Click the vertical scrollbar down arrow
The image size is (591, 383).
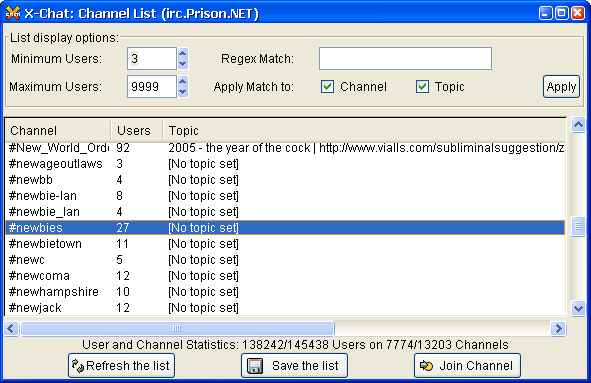[578, 308]
